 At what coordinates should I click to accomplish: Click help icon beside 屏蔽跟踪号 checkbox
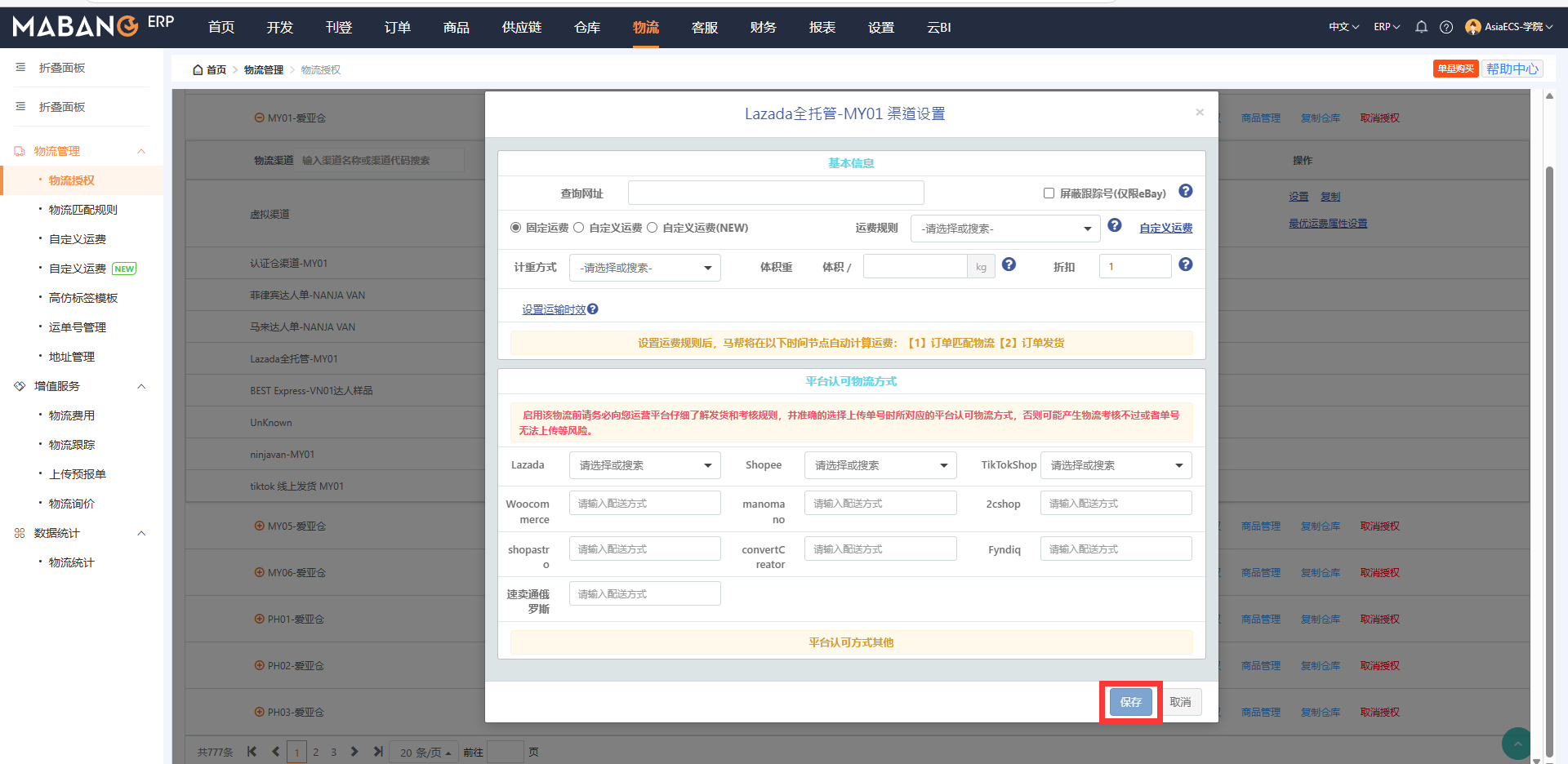click(x=1186, y=191)
